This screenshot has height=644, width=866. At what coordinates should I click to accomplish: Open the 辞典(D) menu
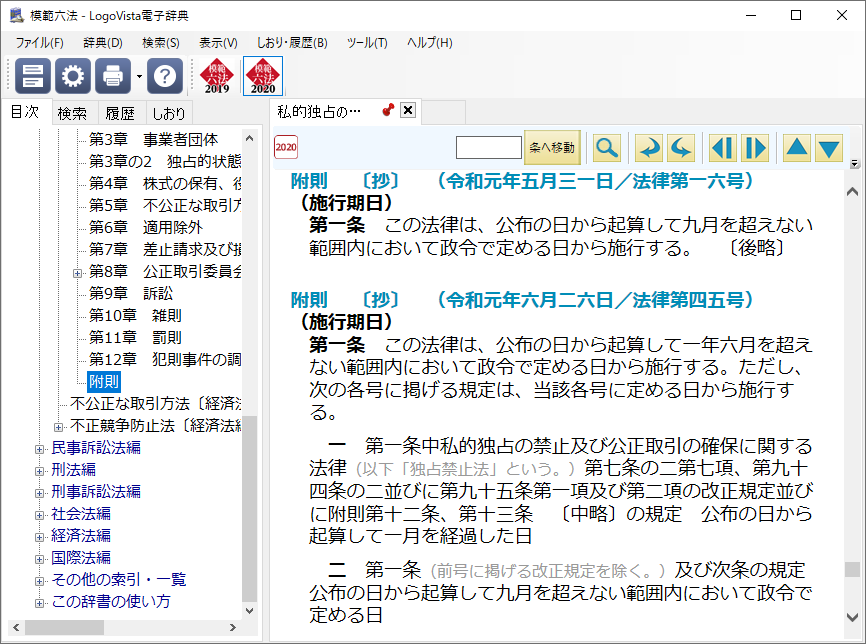[103, 43]
